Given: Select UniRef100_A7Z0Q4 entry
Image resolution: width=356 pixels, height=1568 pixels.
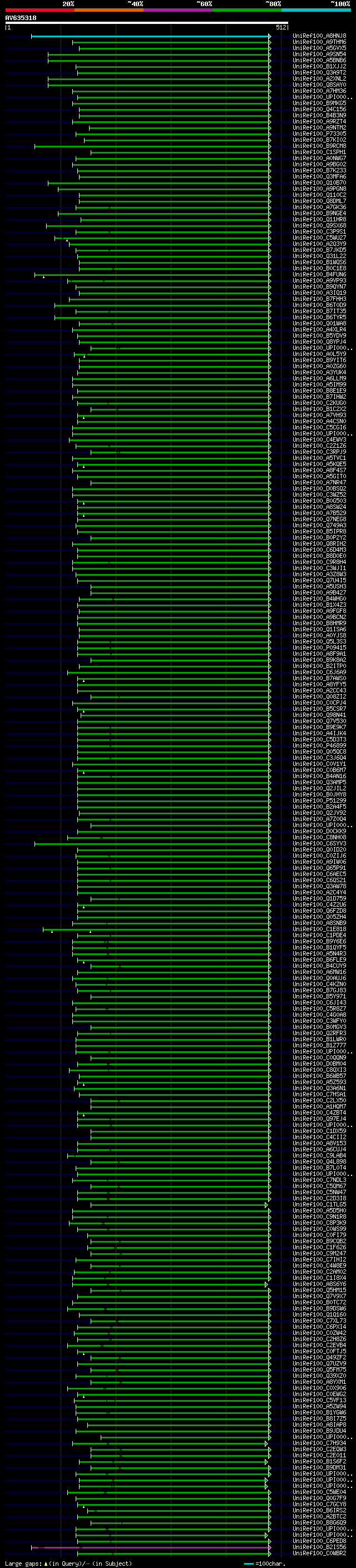Looking at the screenshot, I should [x=319, y=819].
